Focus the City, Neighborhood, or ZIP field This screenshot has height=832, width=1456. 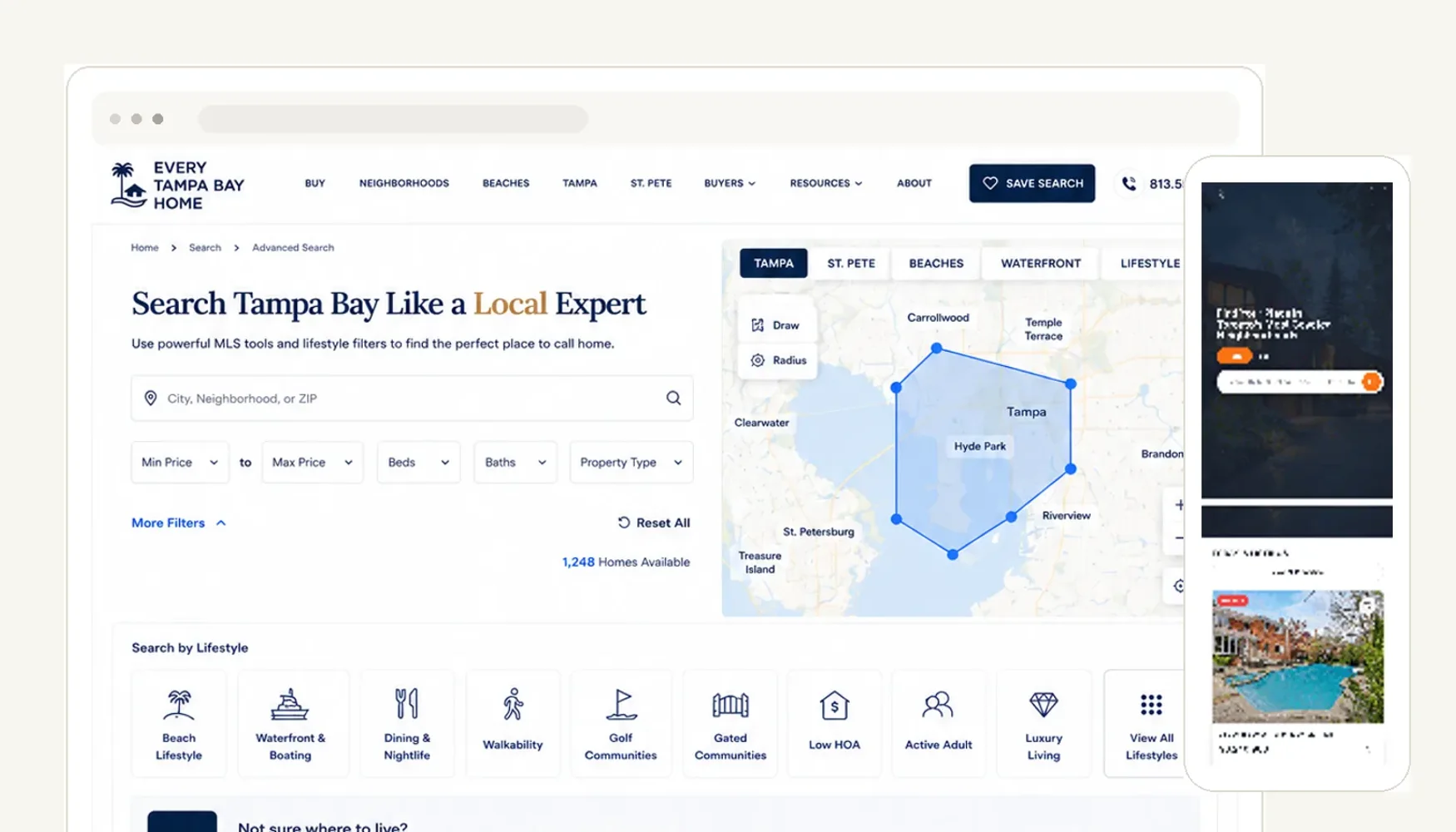(x=412, y=398)
